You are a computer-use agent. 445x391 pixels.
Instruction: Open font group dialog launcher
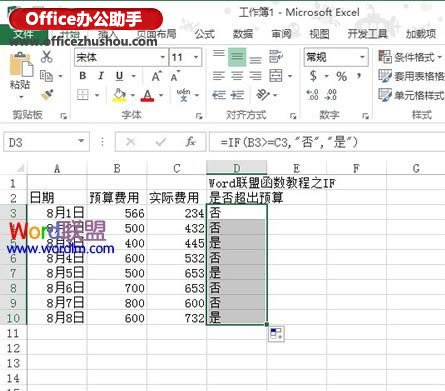tap(199, 116)
